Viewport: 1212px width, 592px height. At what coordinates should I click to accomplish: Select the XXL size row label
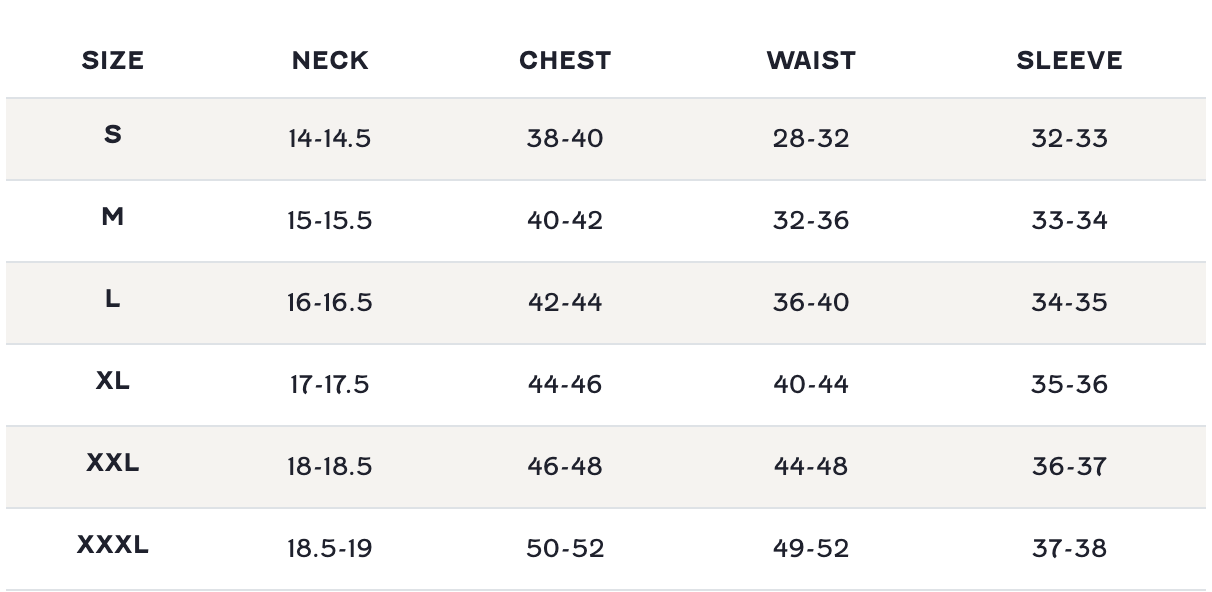coord(113,463)
